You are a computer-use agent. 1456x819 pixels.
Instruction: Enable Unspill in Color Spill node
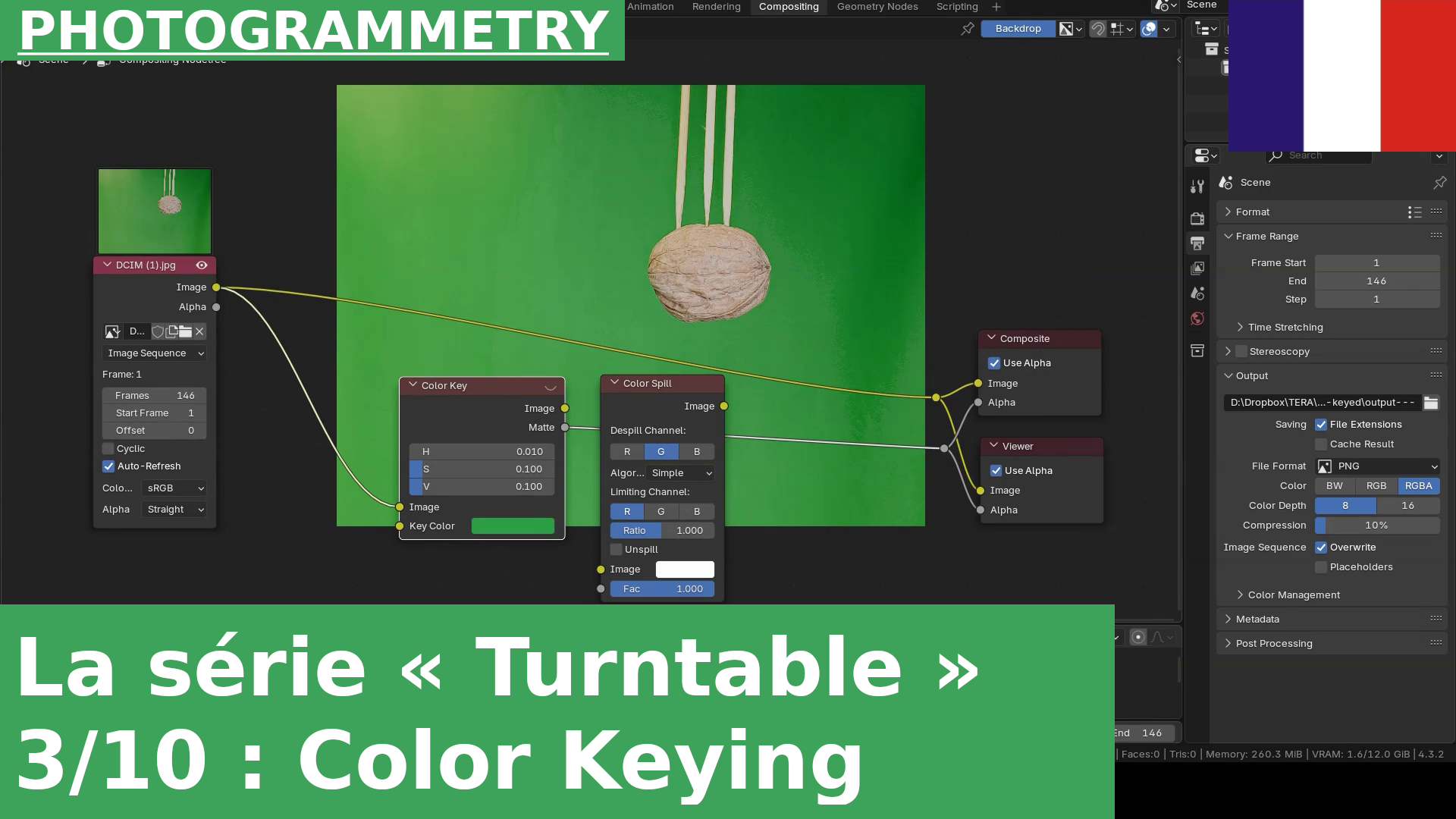tap(617, 550)
